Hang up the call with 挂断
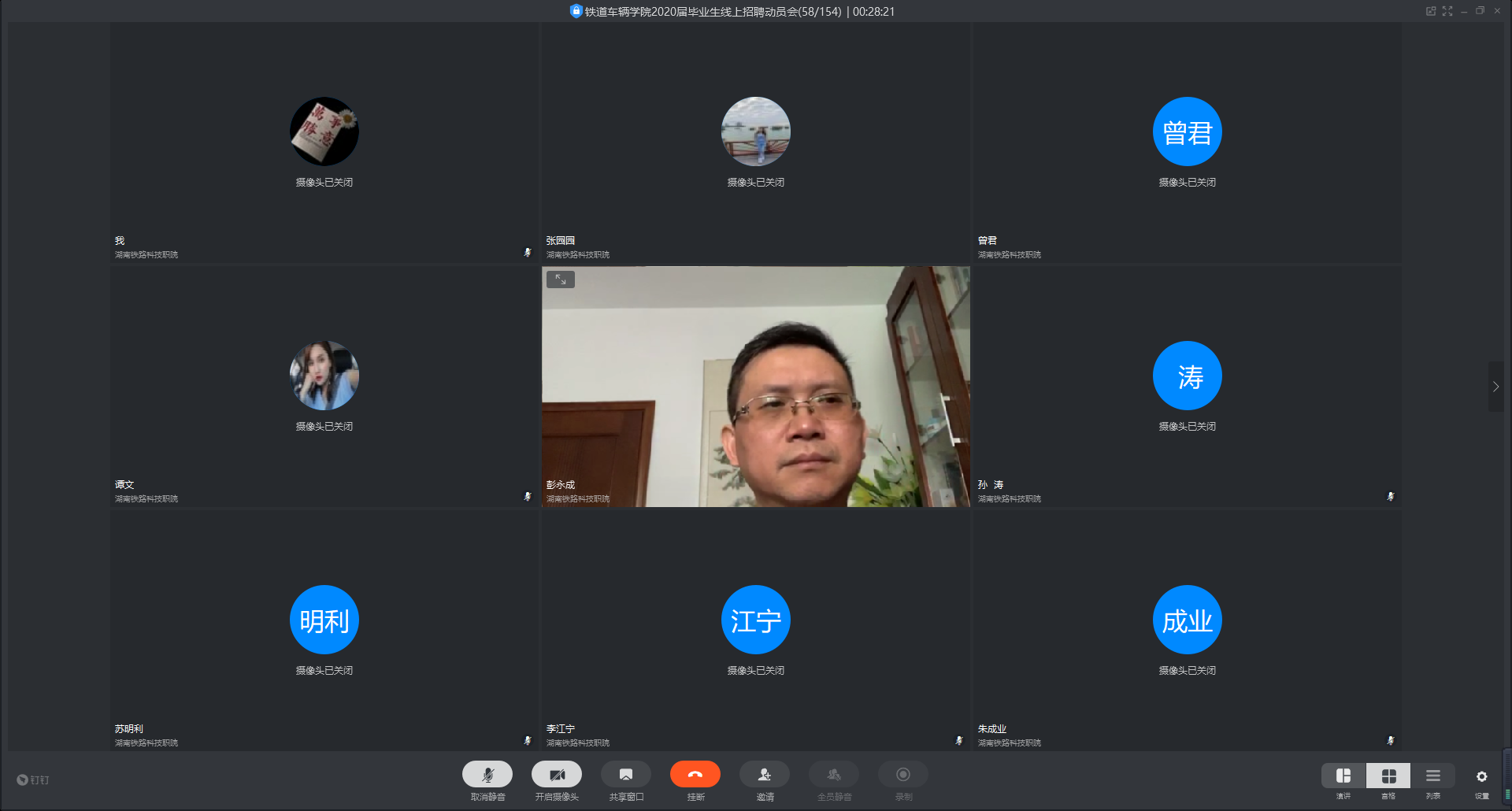 (695, 775)
